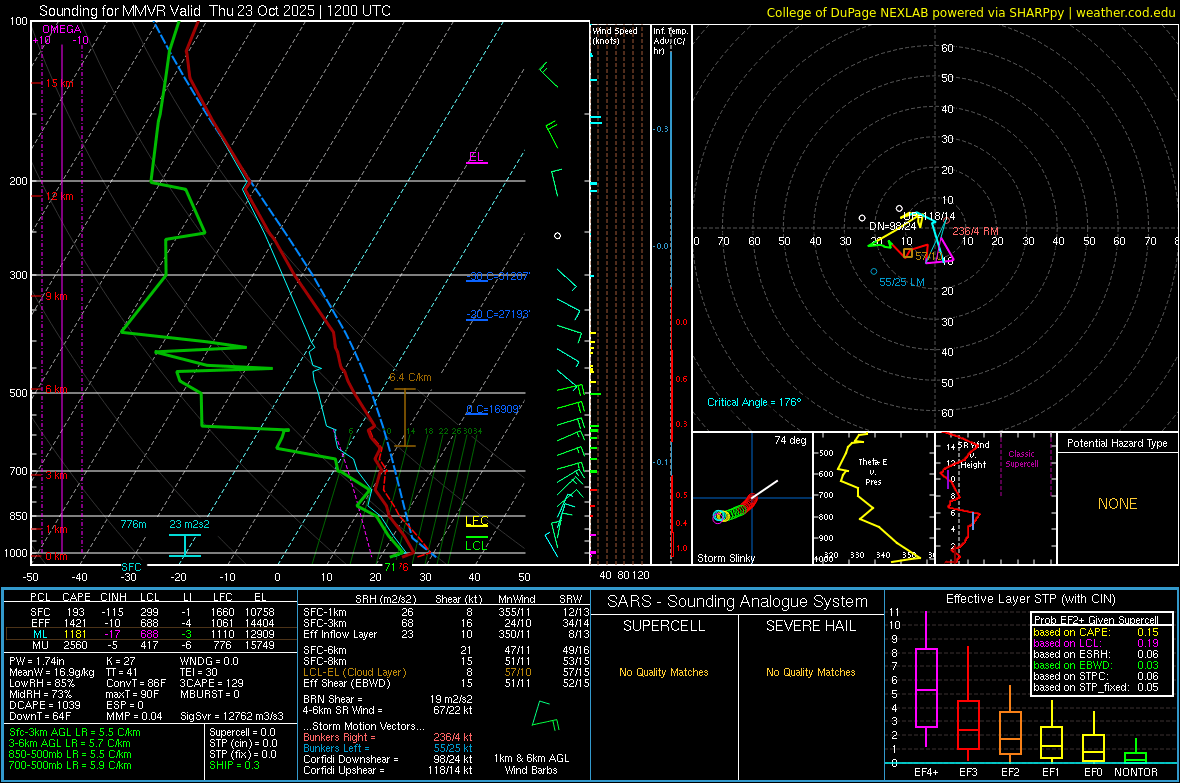Click the 'Corfidi Upshear = 118/14 kt' row
Viewport: 1180px width, 783px height.
[x=388, y=770]
